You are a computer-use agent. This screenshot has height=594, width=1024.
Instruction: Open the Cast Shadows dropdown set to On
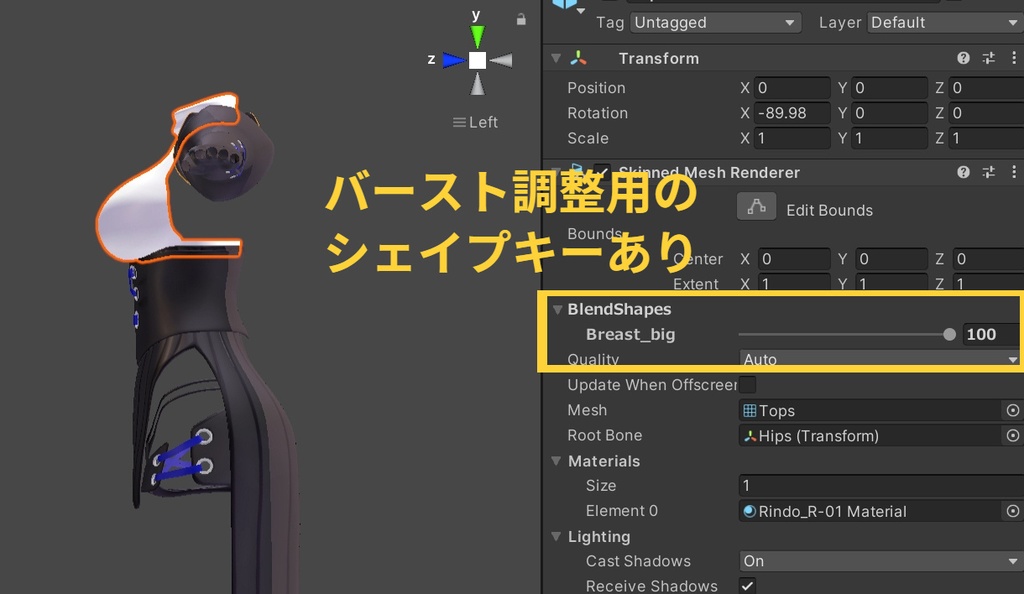click(x=880, y=561)
